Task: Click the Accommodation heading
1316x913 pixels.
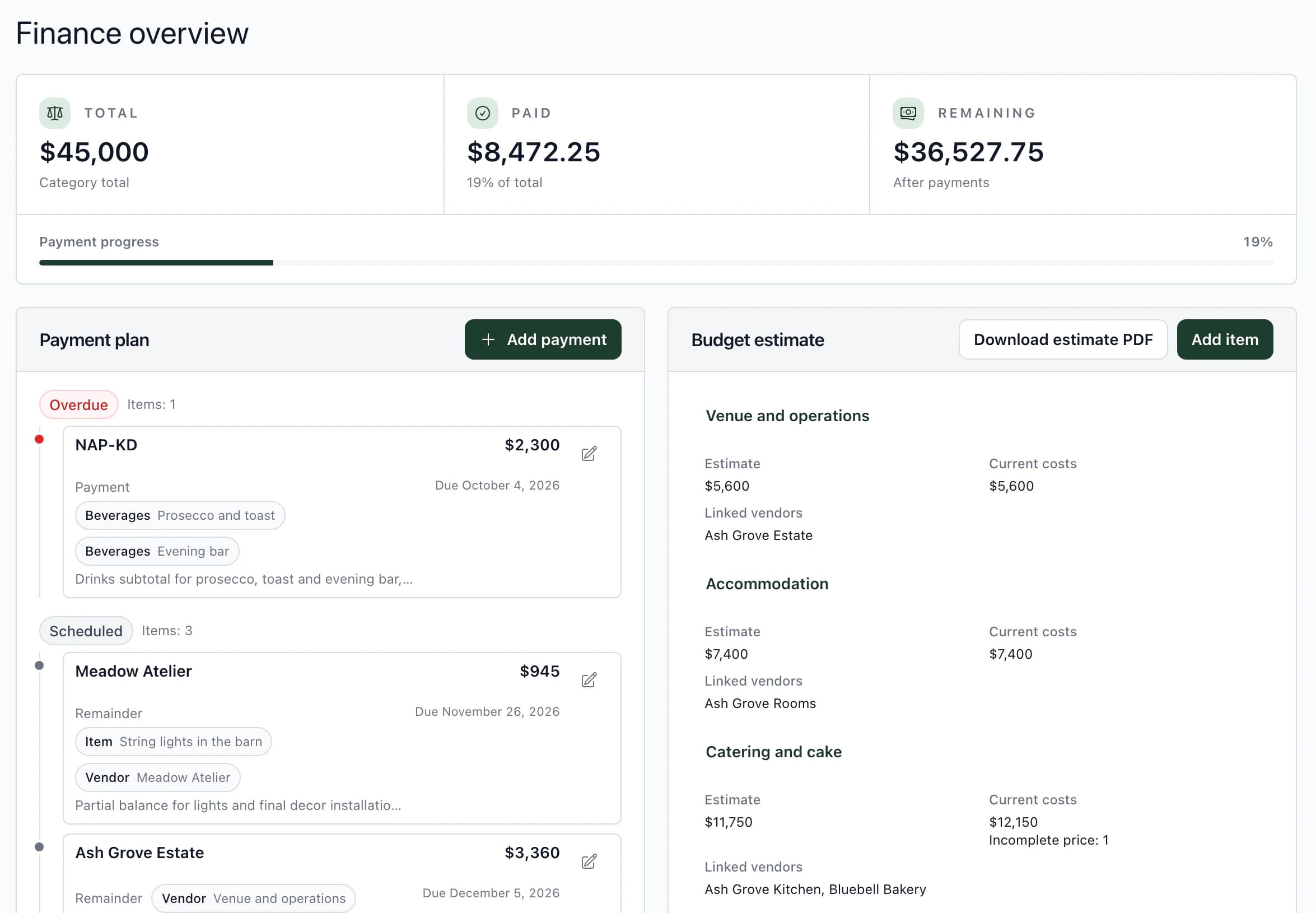Action: [x=767, y=584]
